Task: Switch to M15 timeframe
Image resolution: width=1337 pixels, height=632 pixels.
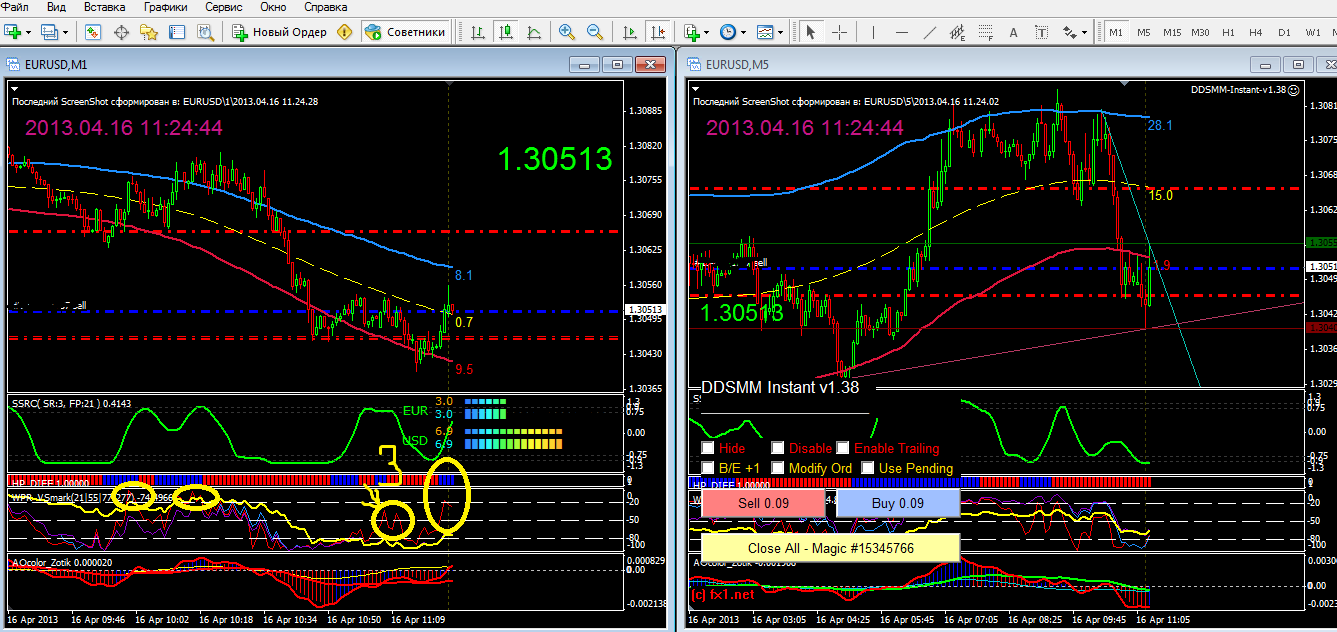Action: pos(1172,32)
